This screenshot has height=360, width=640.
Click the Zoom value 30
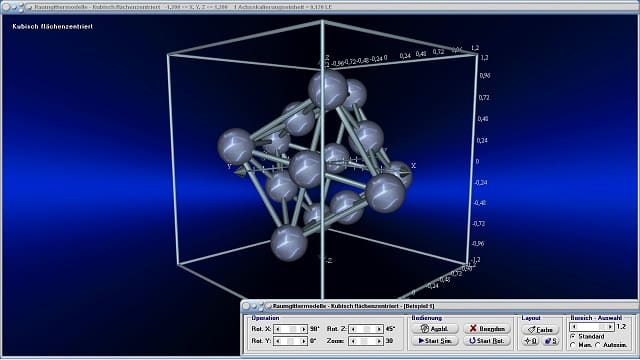click(389, 341)
